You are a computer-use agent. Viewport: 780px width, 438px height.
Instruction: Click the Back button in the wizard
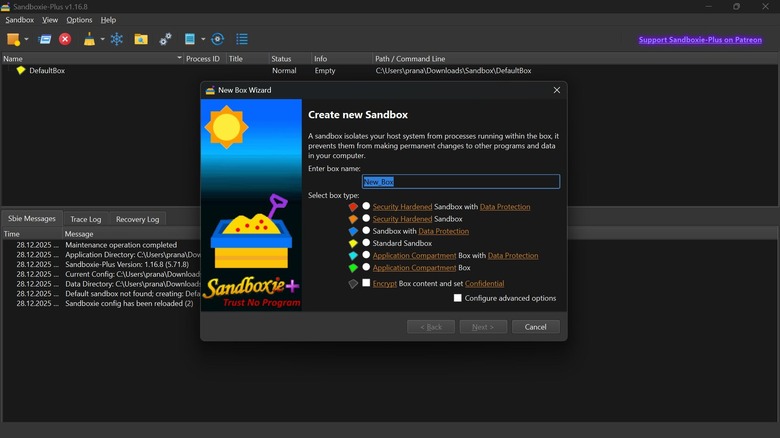[431, 327]
